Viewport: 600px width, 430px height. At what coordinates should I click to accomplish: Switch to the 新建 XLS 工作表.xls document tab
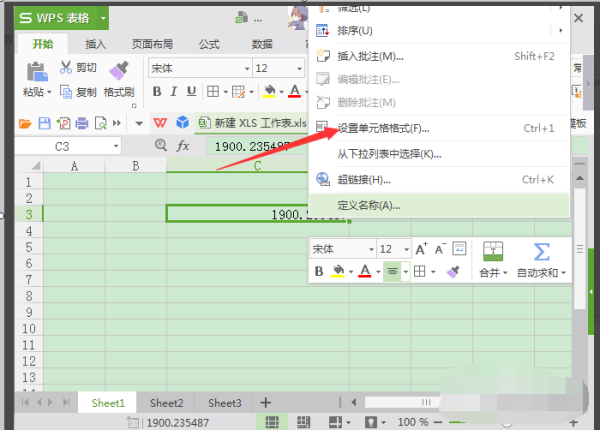(x=253, y=123)
